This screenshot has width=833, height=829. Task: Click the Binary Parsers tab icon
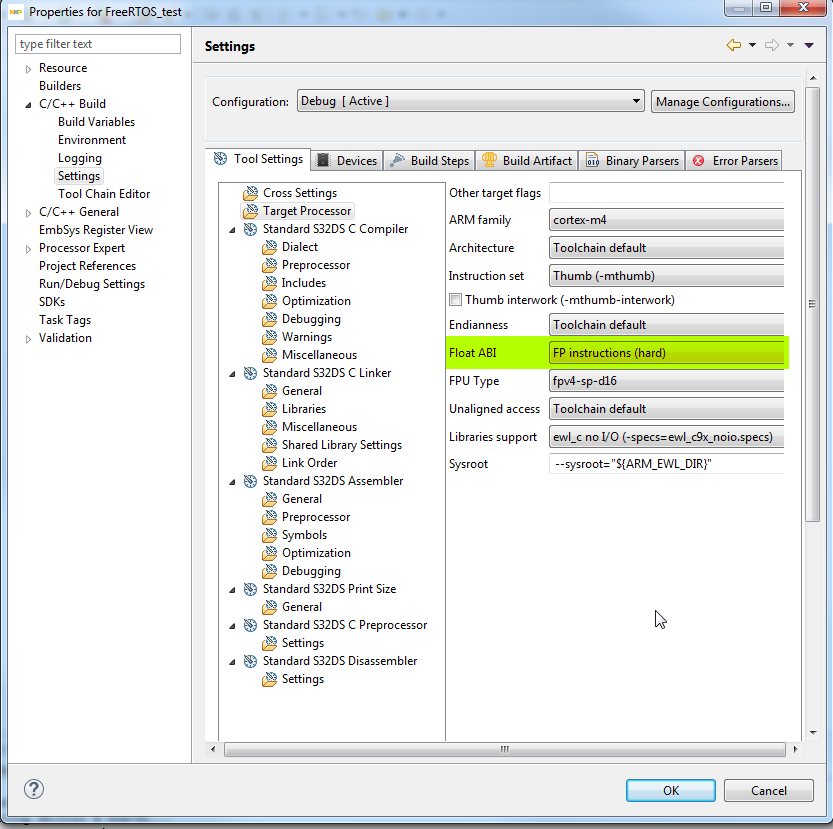point(592,160)
